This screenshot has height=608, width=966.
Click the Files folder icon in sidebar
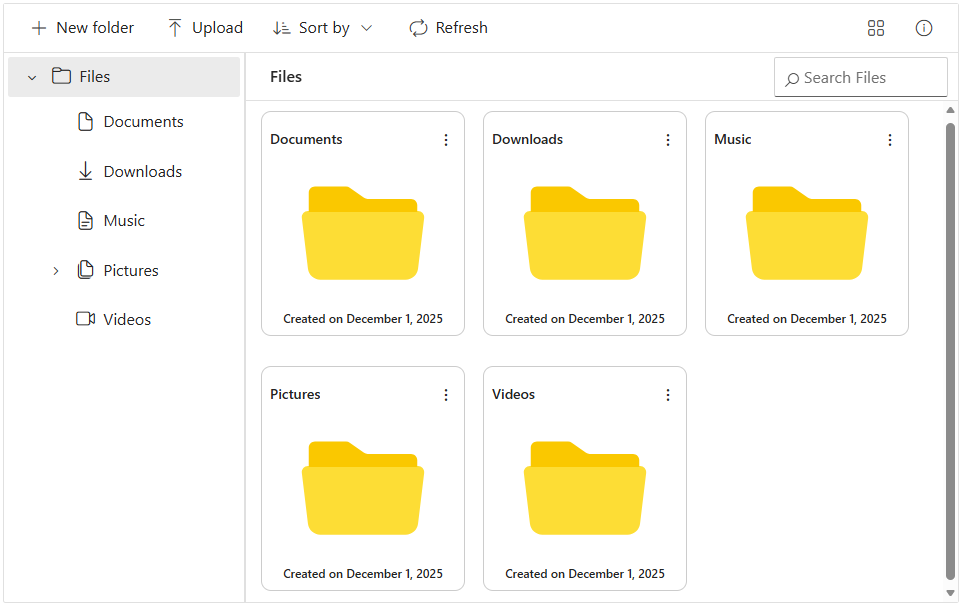(x=61, y=76)
